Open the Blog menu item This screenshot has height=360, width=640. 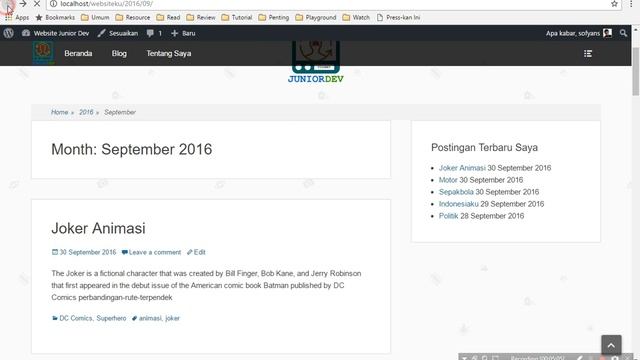coord(119,53)
